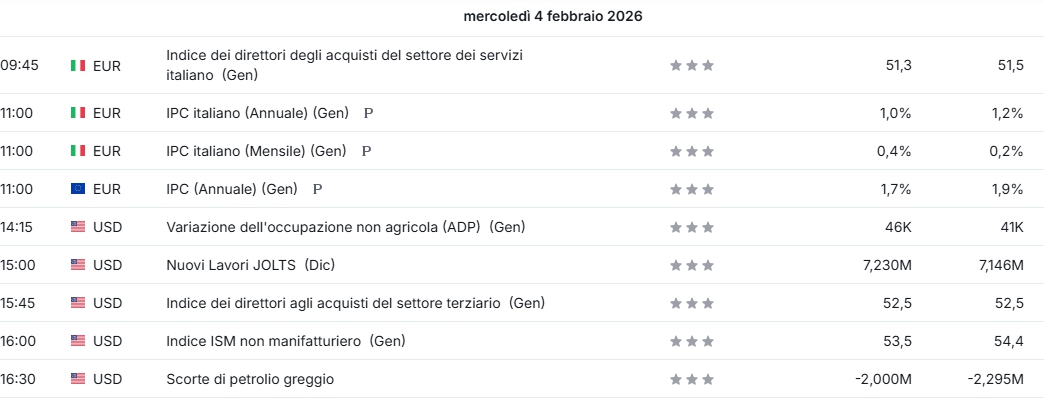Open the IPC italiano (Mensile) event
This screenshot has width=1044, height=401.
255,152
